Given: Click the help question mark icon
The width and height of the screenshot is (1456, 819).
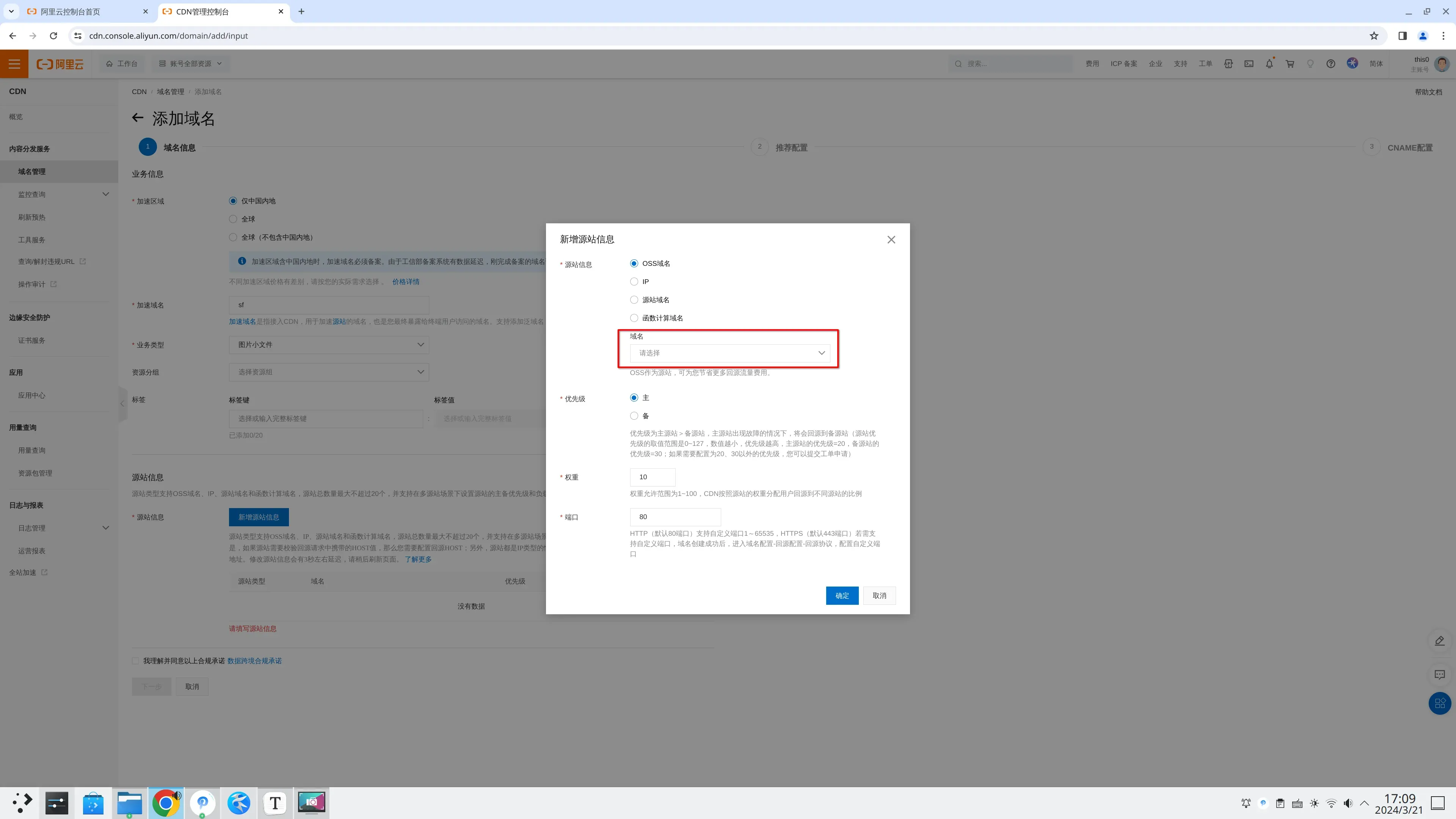Looking at the screenshot, I should (1330, 64).
